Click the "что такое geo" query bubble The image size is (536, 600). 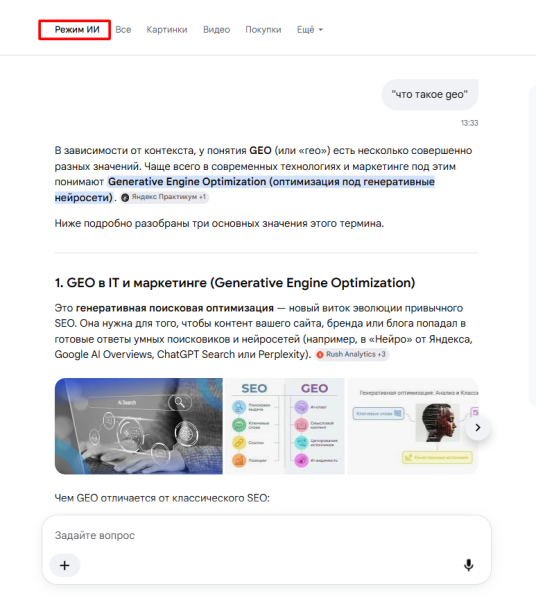tap(430, 95)
